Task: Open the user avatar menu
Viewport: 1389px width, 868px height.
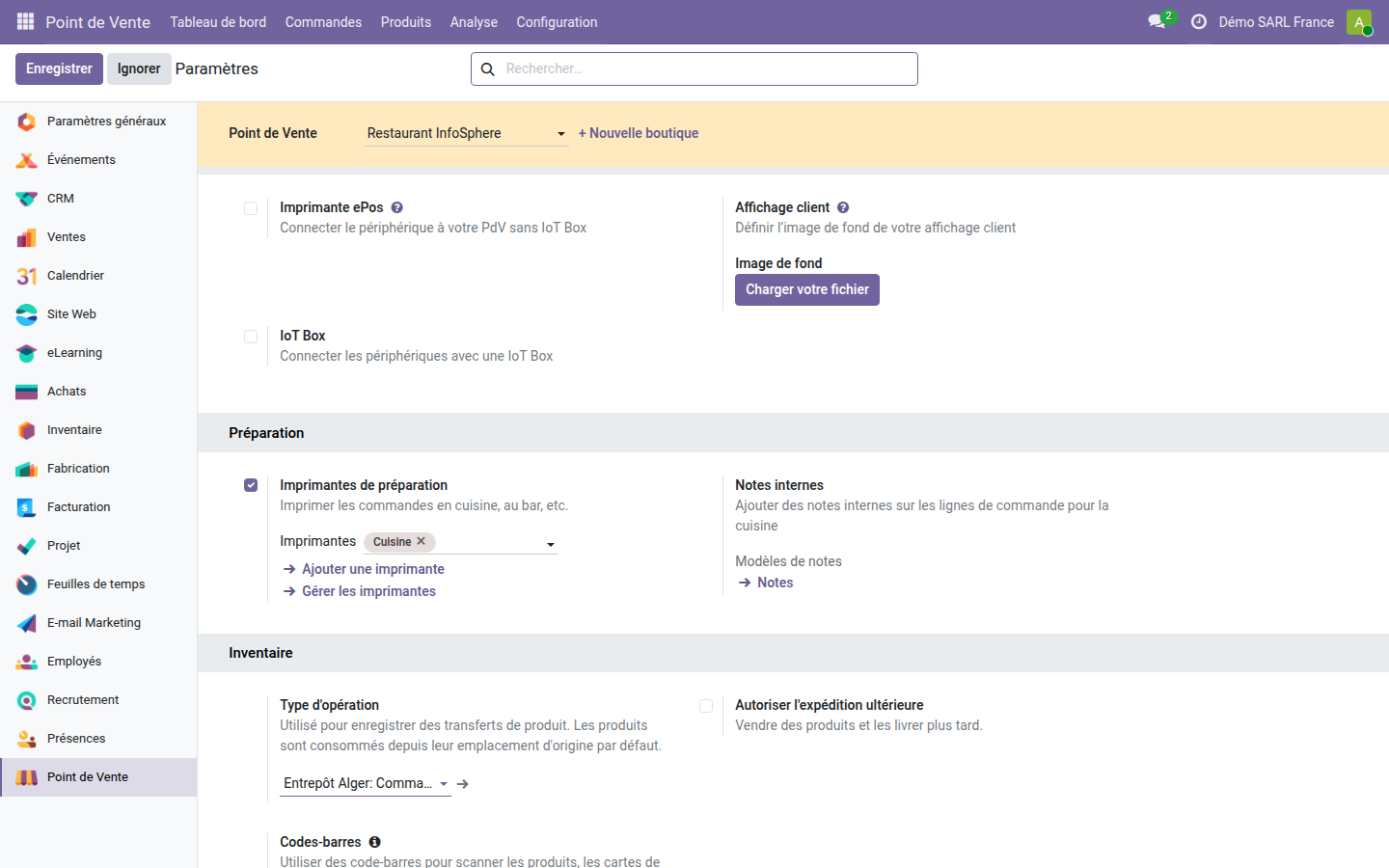Action: [x=1359, y=22]
